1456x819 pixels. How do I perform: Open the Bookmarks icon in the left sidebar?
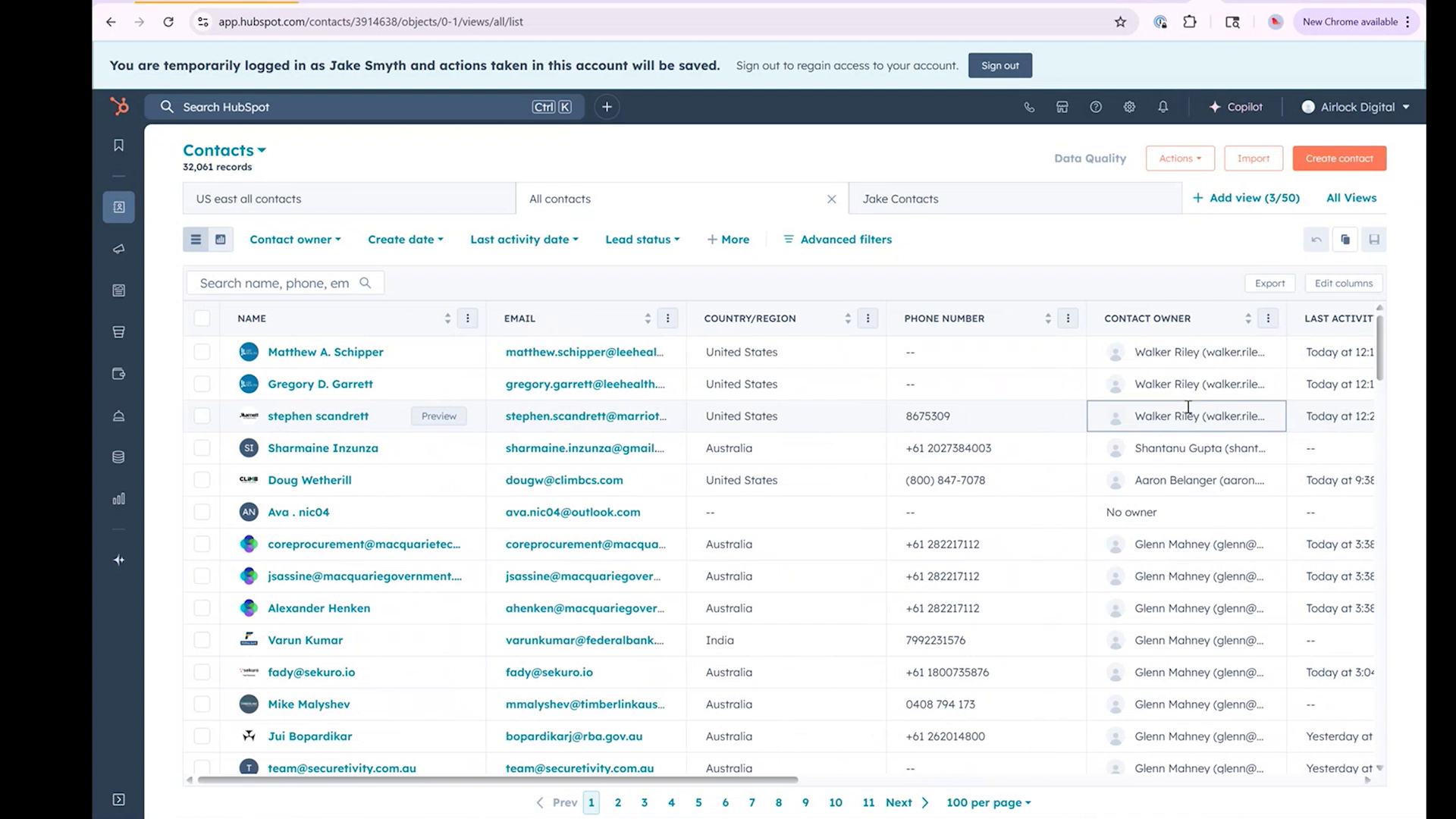118,145
